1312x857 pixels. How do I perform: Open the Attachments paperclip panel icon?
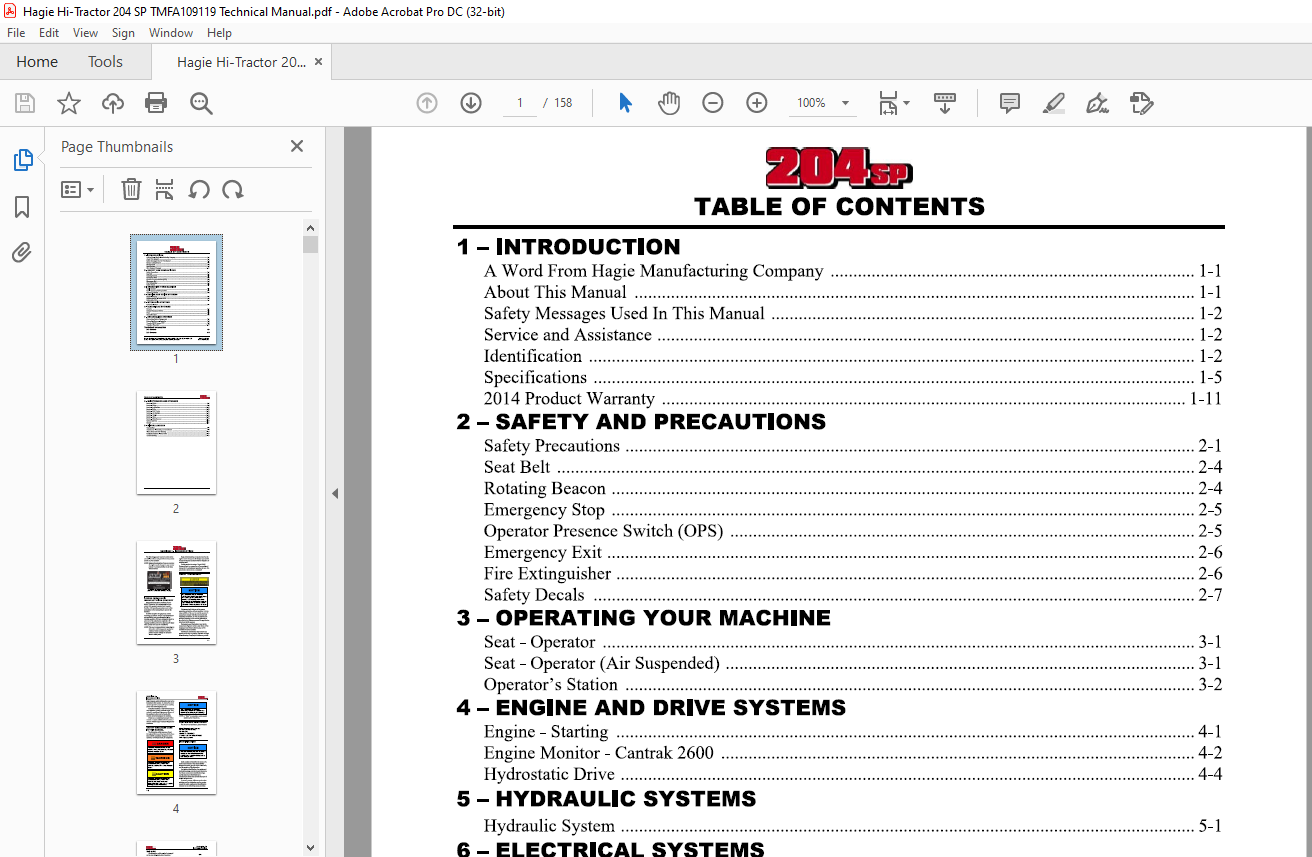tap(22, 253)
